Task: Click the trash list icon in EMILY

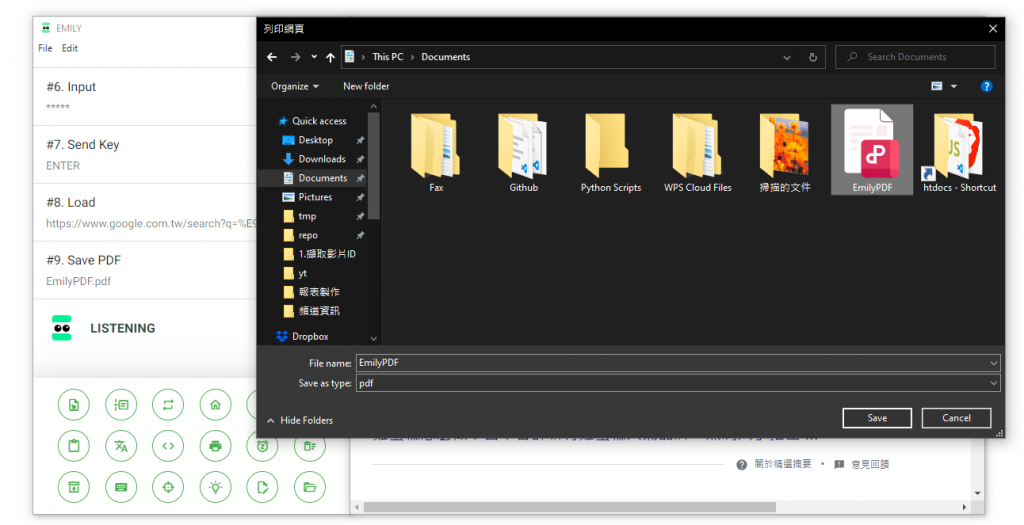Action: tap(310, 448)
